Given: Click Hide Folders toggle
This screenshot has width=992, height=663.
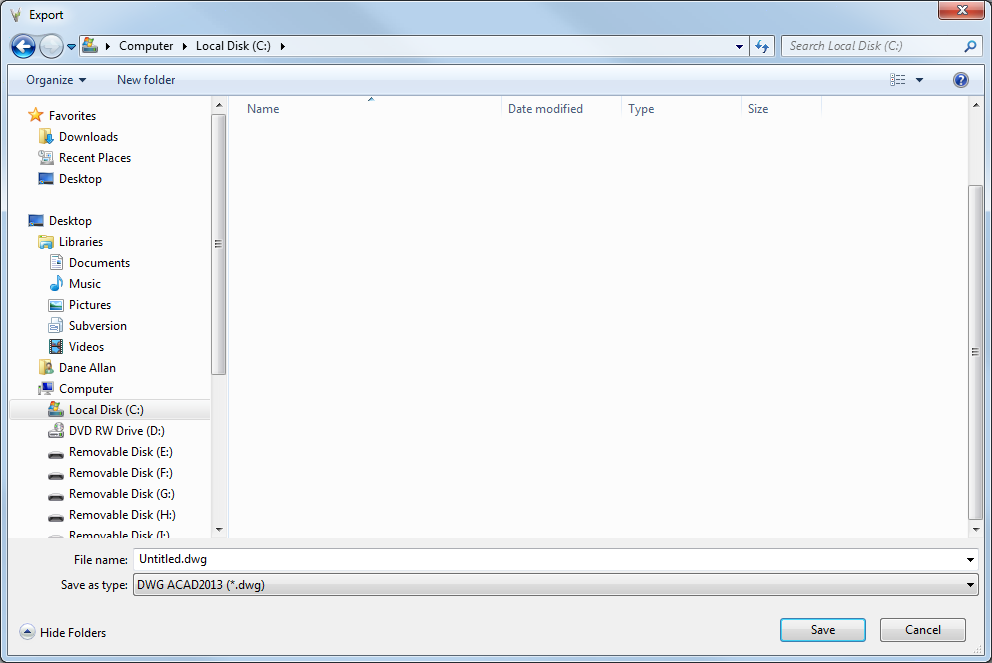Looking at the screenshot, I should [63, 633].
